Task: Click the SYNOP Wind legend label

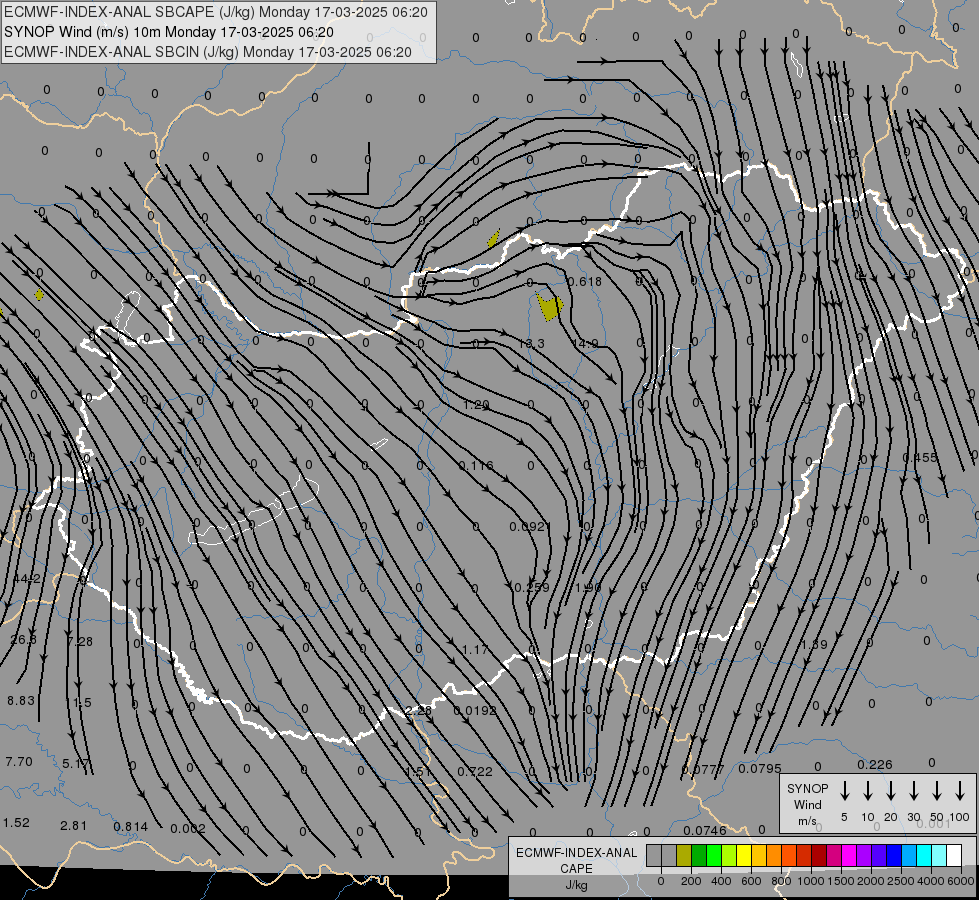Action: (x=807, y=796)
